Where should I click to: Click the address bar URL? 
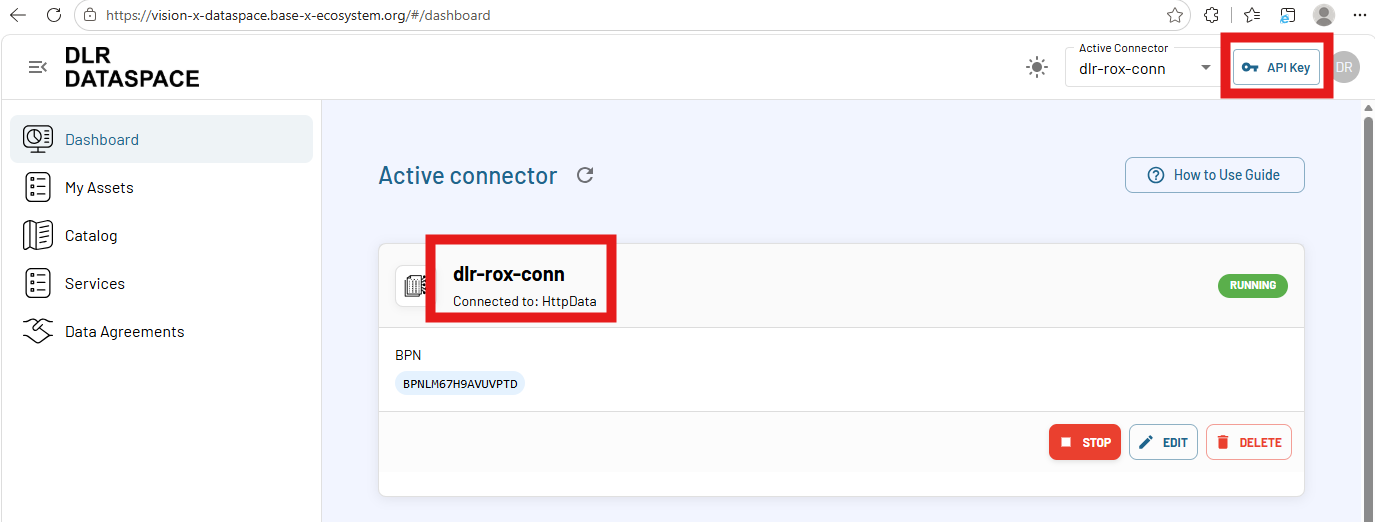pos(297,16)
